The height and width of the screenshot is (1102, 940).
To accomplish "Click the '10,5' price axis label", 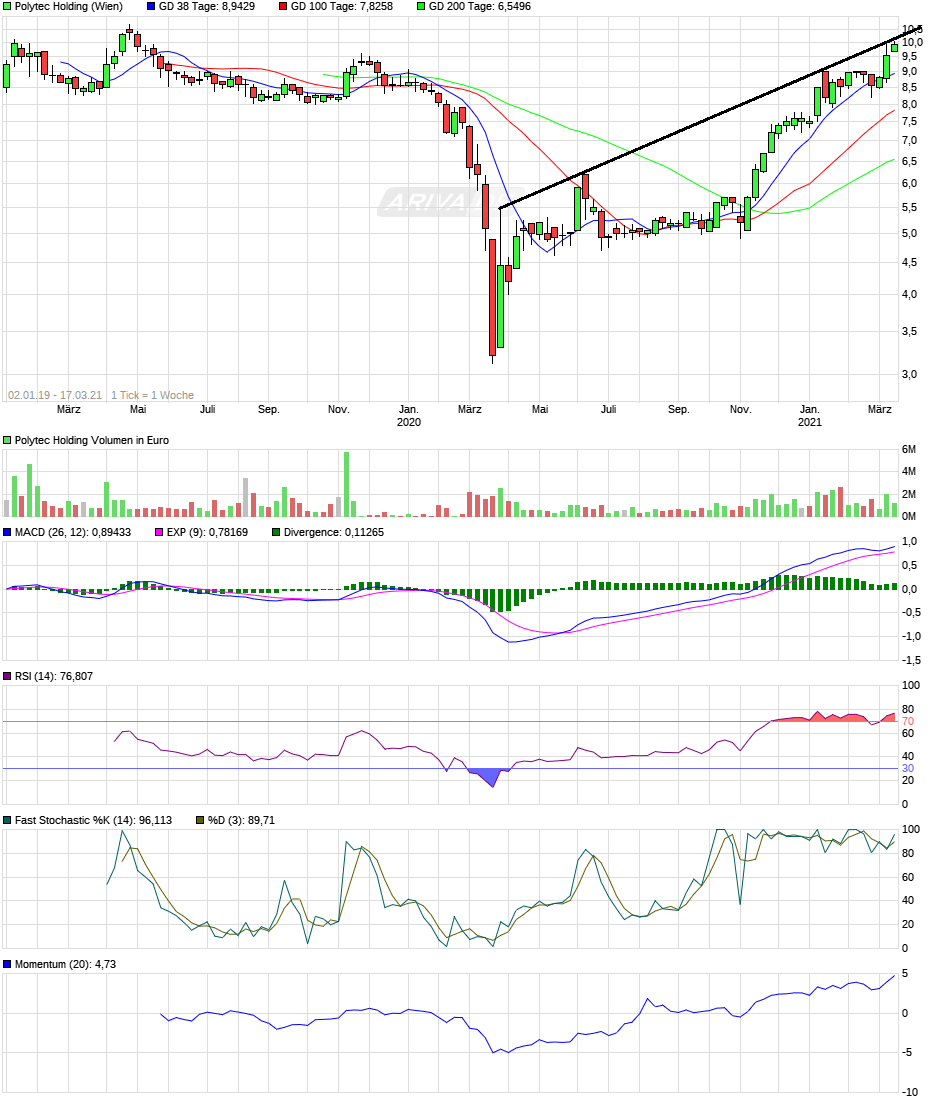I will click(x=913, y=30).
